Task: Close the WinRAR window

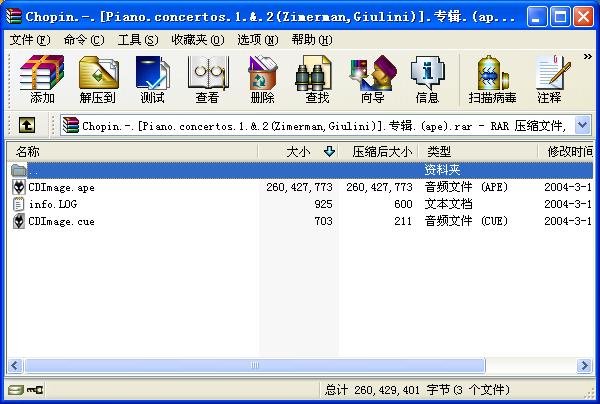Action: 584,17
